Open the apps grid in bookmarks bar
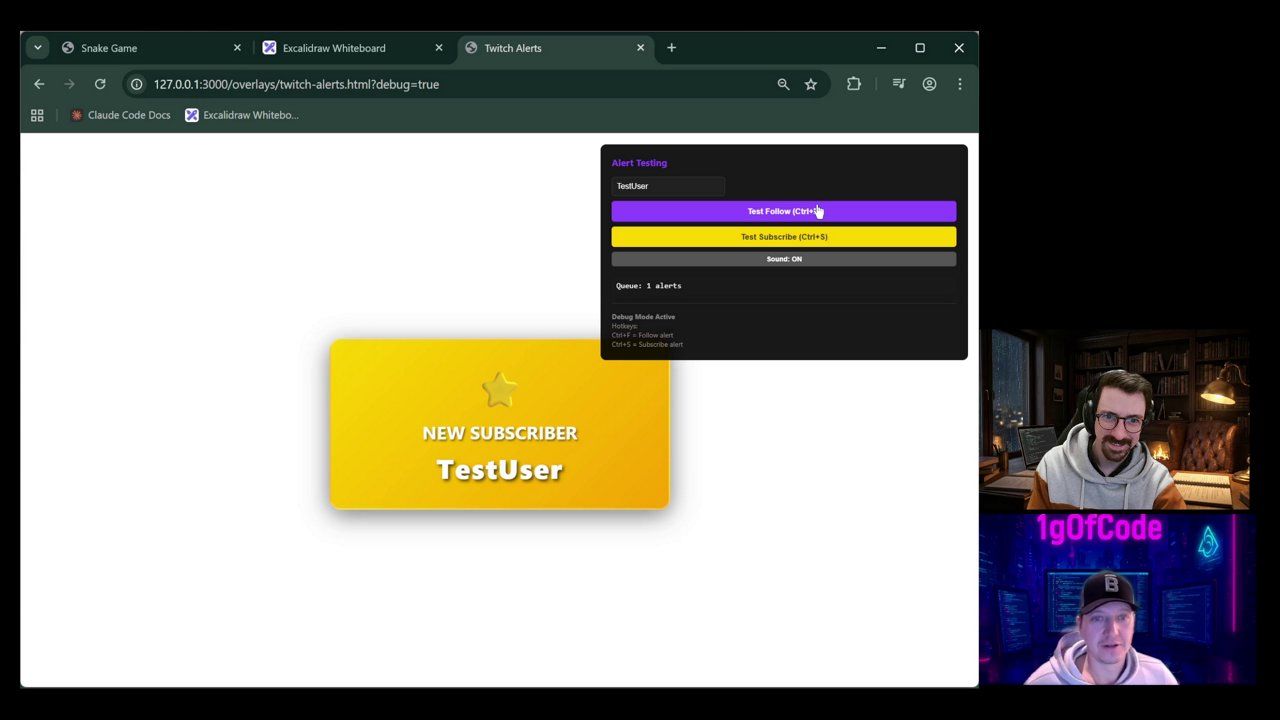 pyautogui.click(x=37, y=115)
